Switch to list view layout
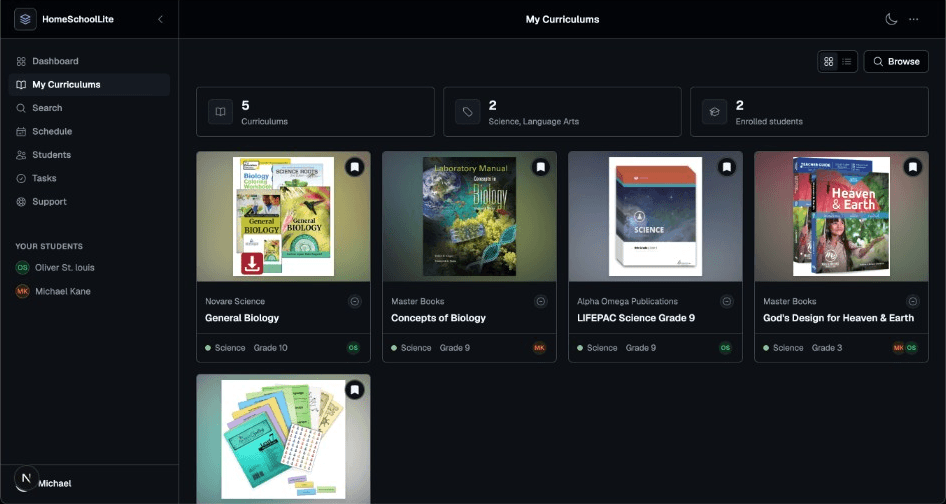Screen dimensions: 946x504 [846, 62]
